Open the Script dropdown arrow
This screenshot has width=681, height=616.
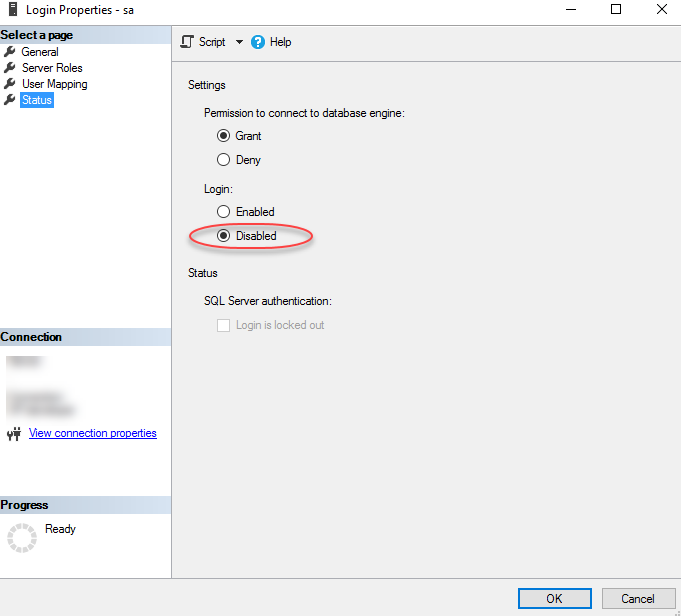coord(239,42)
